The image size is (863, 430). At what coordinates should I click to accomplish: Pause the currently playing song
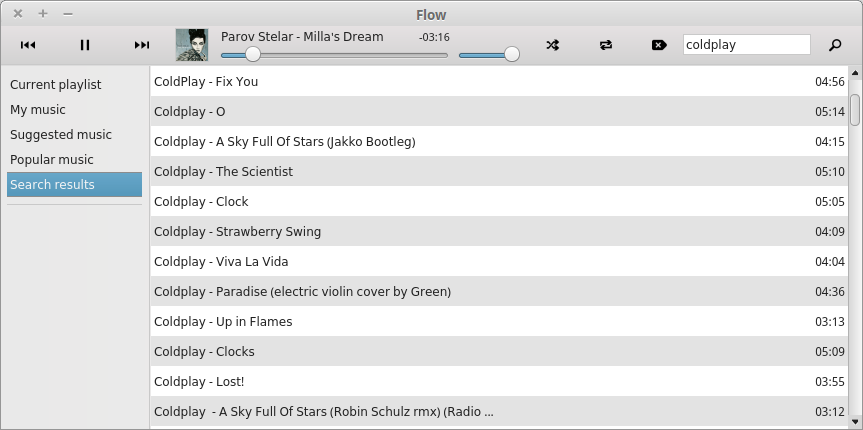point(85,45)
